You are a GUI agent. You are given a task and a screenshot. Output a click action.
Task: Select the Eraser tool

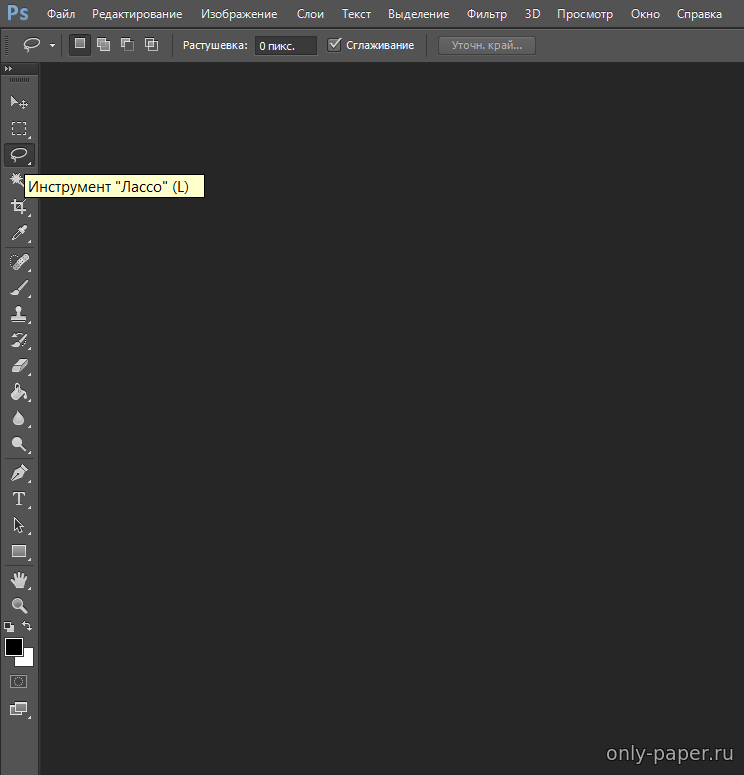[x=19, y=366]
